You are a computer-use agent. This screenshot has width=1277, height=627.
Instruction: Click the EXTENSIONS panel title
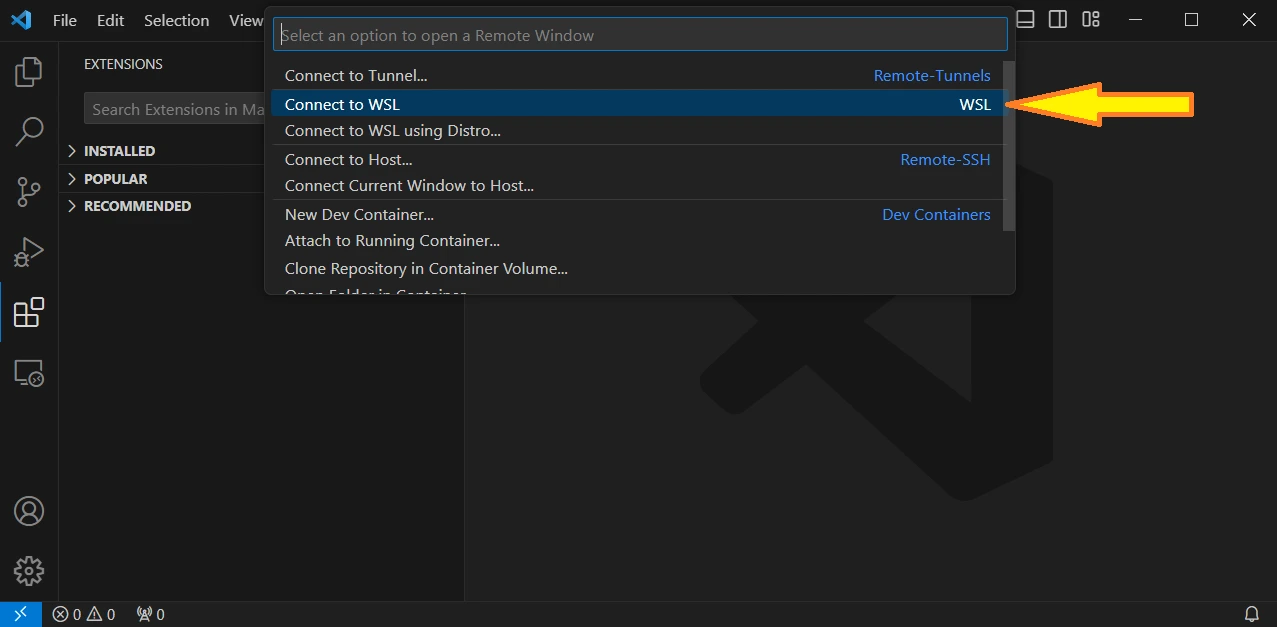pyautogui.click(x=123, y=64)
